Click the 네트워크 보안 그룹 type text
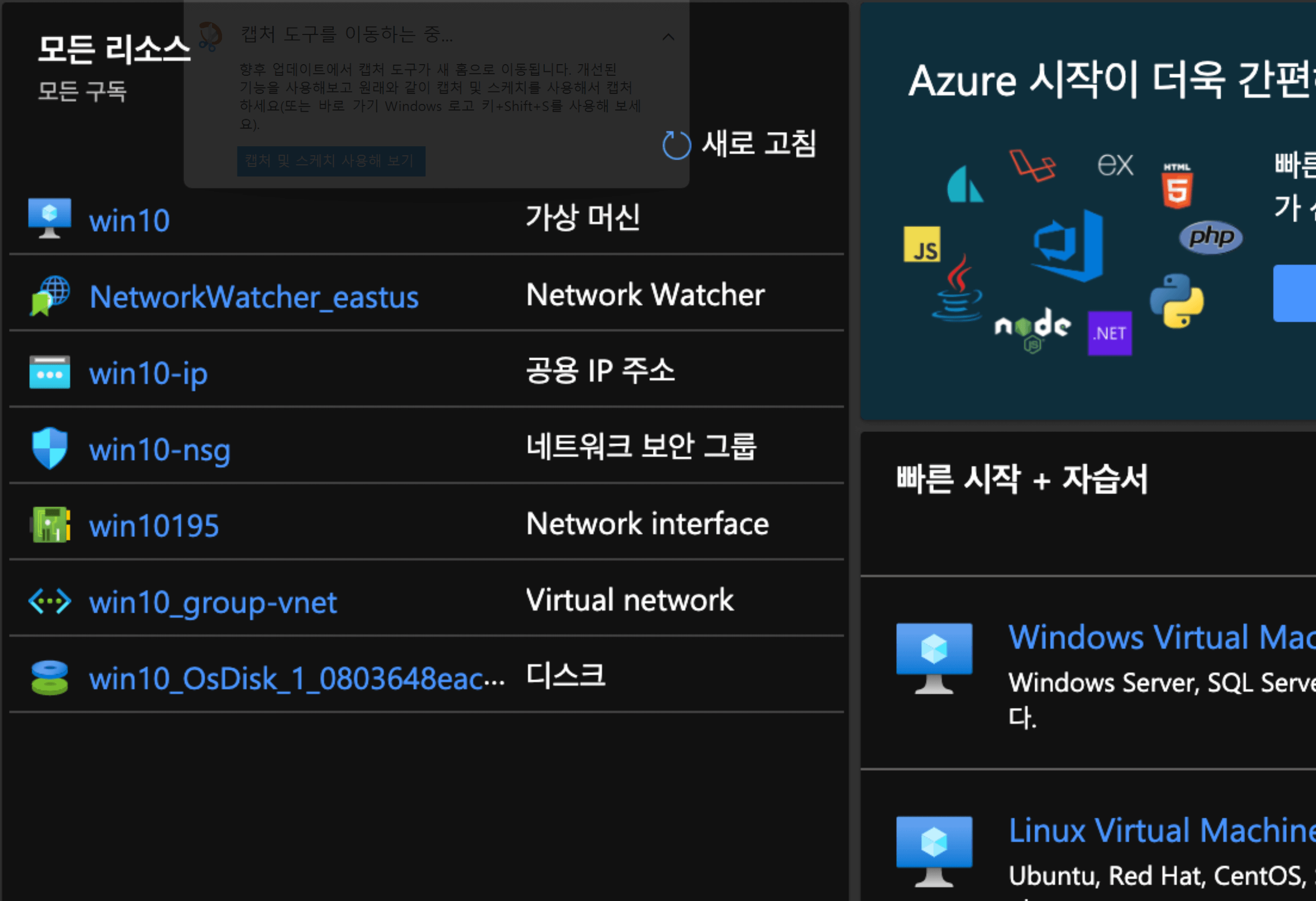Screen dimensions: 1316x901 coord(642,446)
